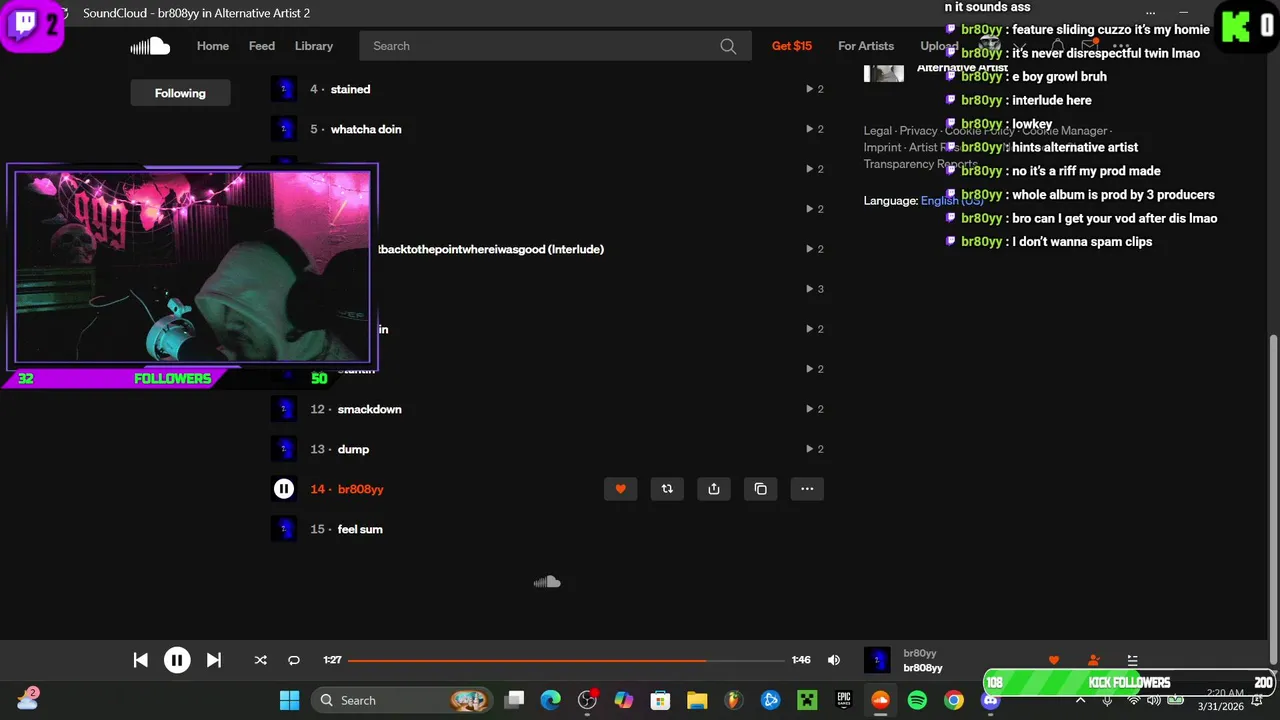Open Microsoft Store from the taskbar
Viewport: 1280px width, 720px height.
pyautogui.click(x=660, y=700)
